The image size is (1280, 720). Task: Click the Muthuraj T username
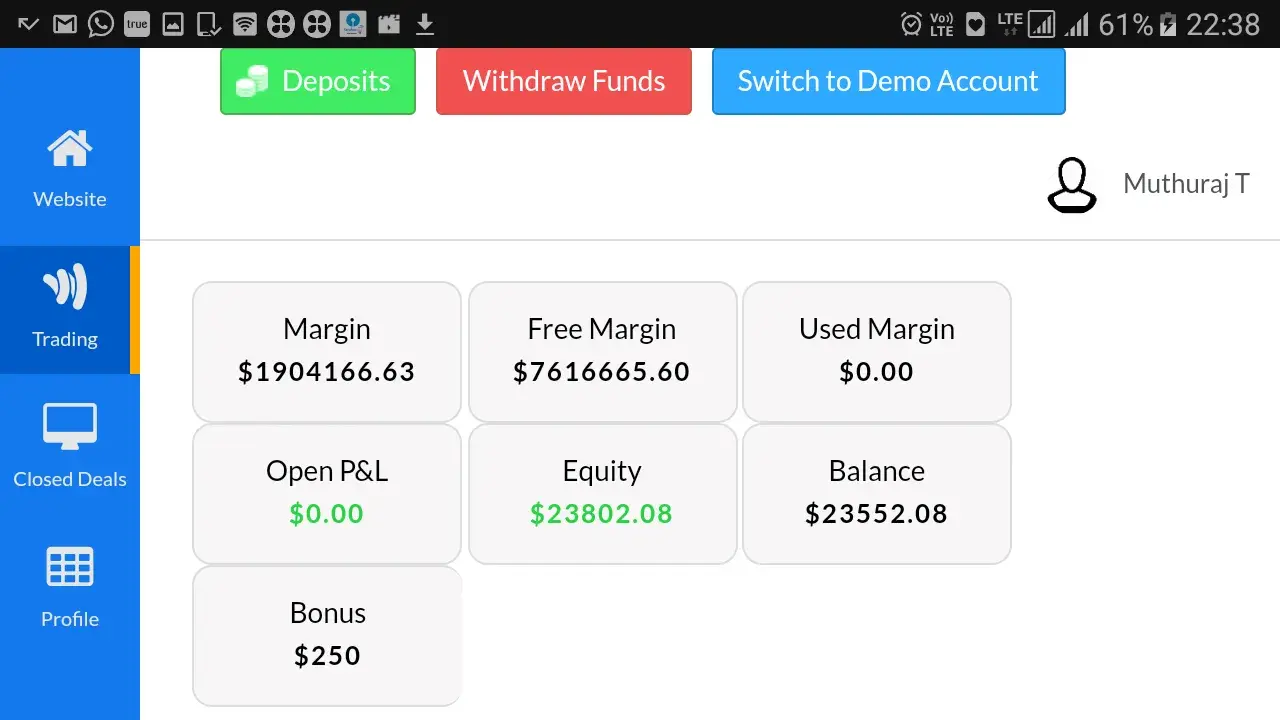(x=1186, y=184)
